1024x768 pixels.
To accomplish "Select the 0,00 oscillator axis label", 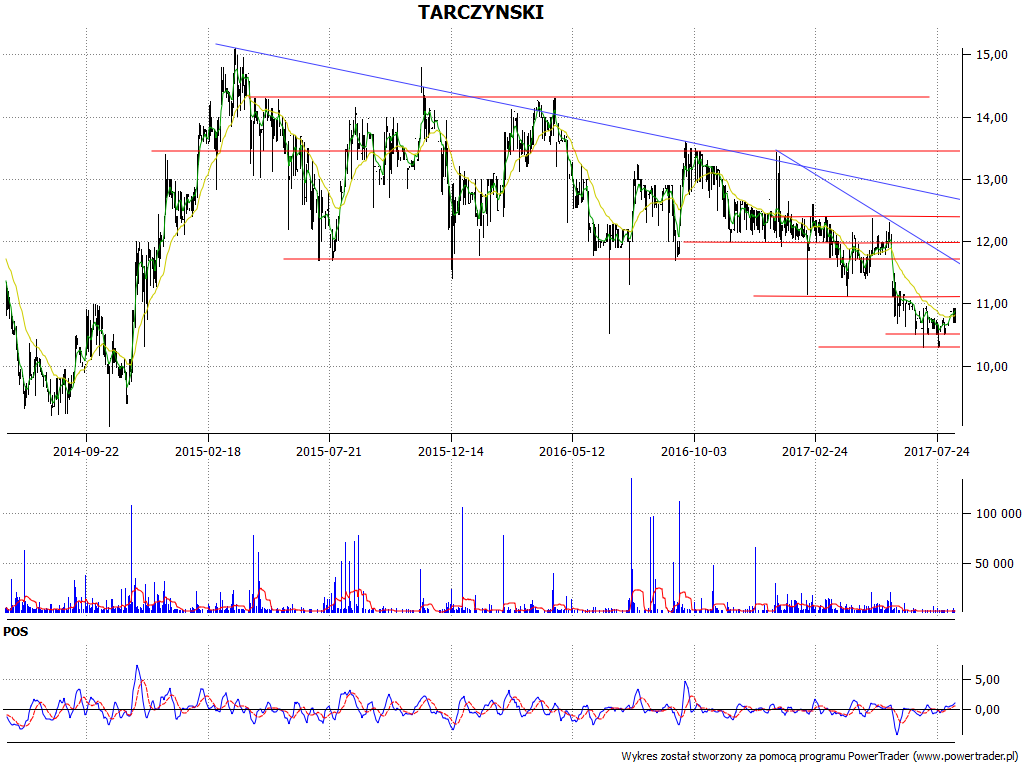I will click(x=987, y=709).
